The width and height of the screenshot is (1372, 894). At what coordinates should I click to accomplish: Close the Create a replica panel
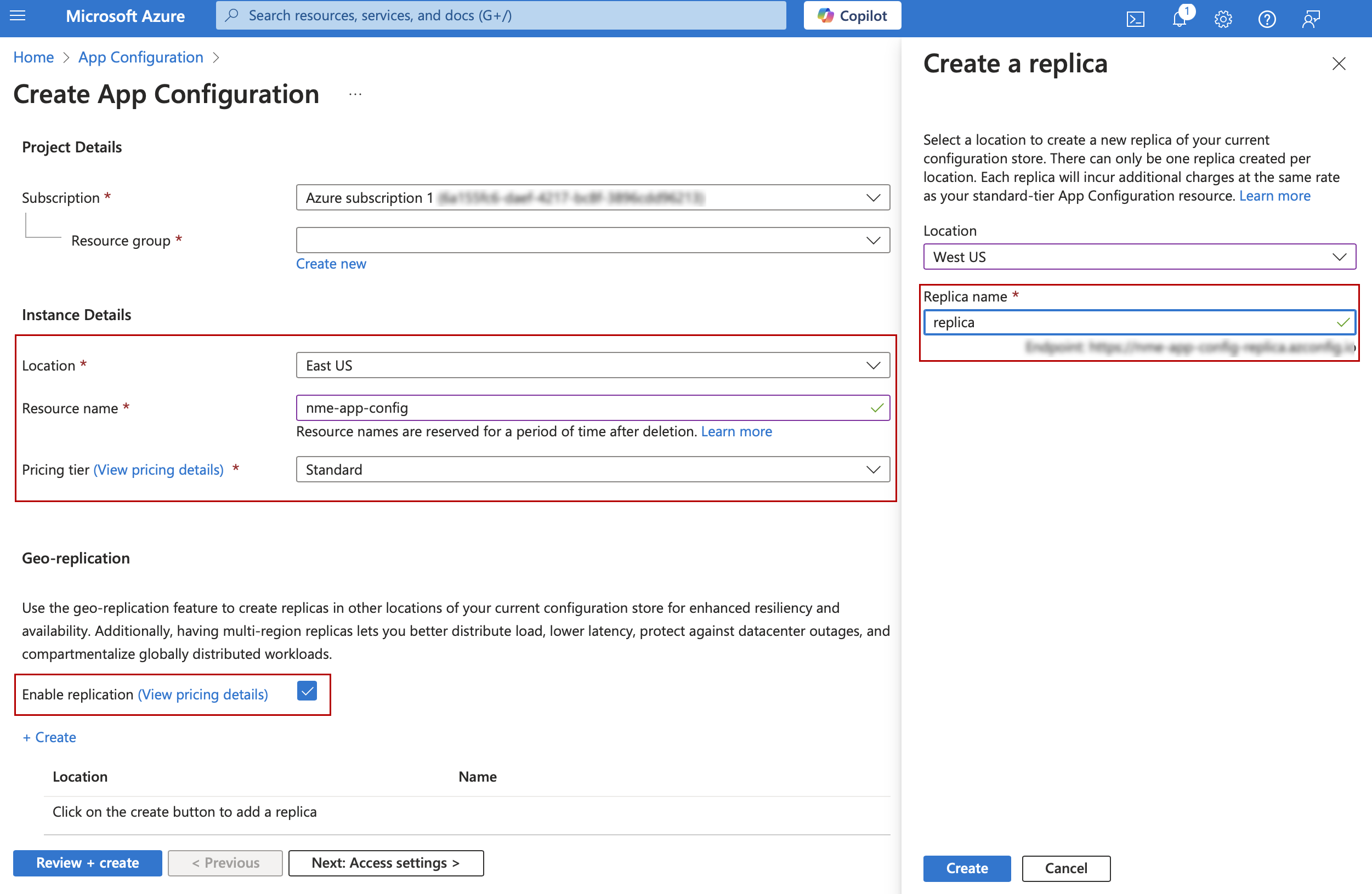point(1339,64)
